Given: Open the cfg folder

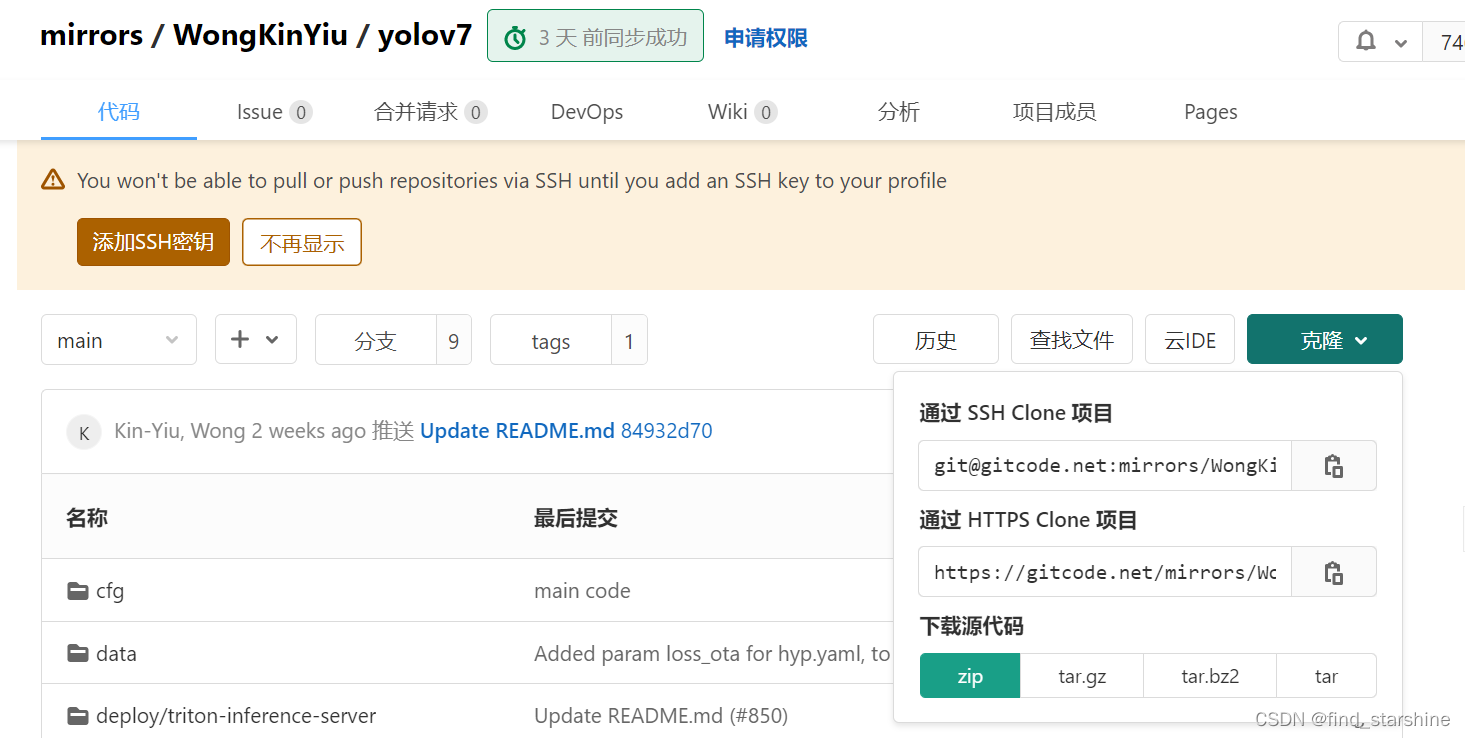Looking at the screenshot, I should click(110, 591).
